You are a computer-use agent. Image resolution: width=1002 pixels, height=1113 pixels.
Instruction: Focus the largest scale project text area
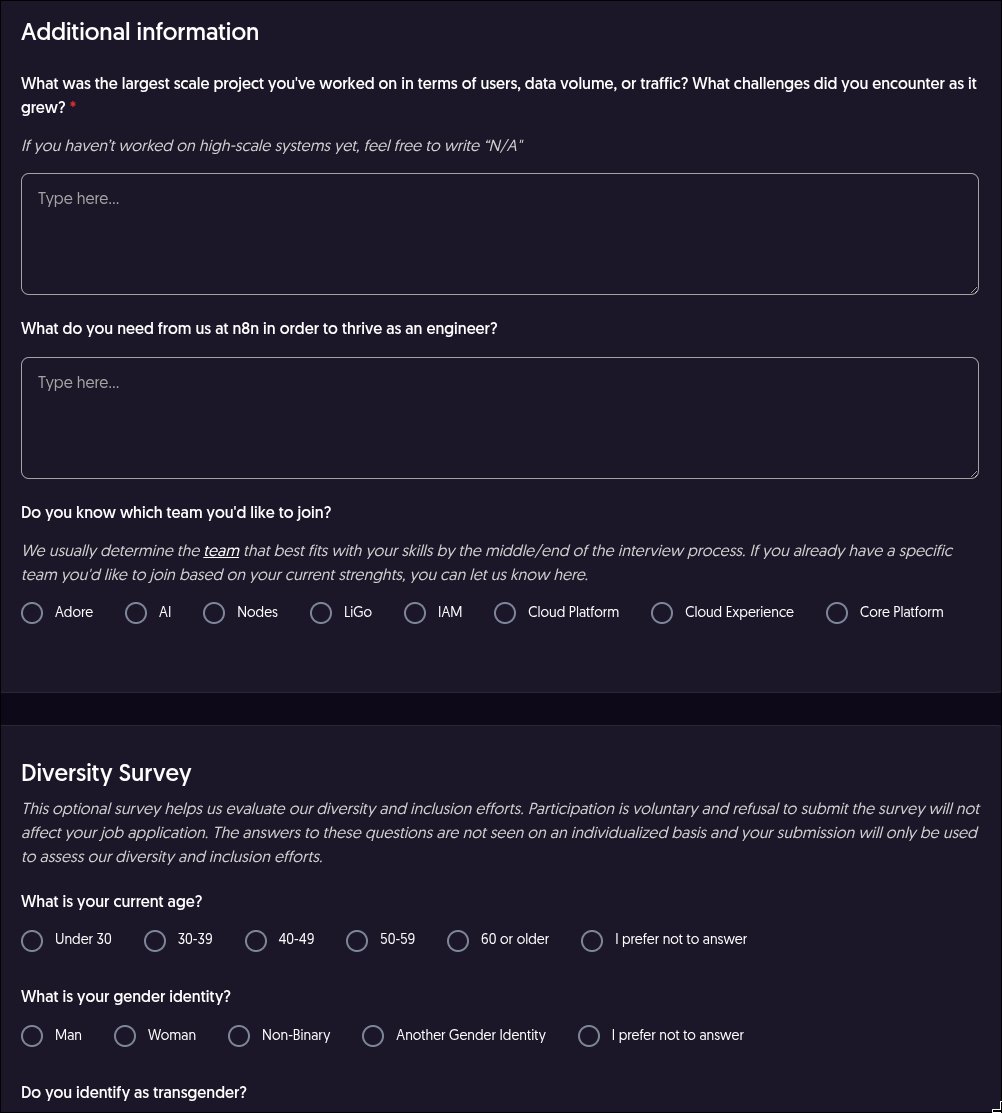coord(500,234)
